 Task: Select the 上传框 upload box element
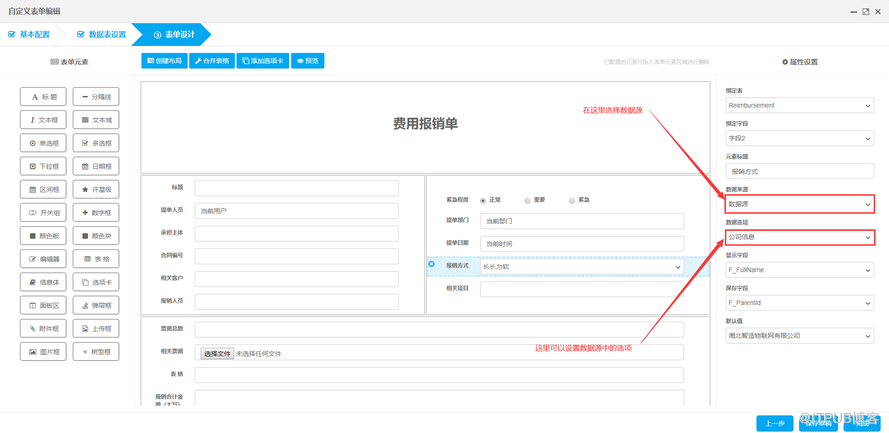[x=96, y=328]
